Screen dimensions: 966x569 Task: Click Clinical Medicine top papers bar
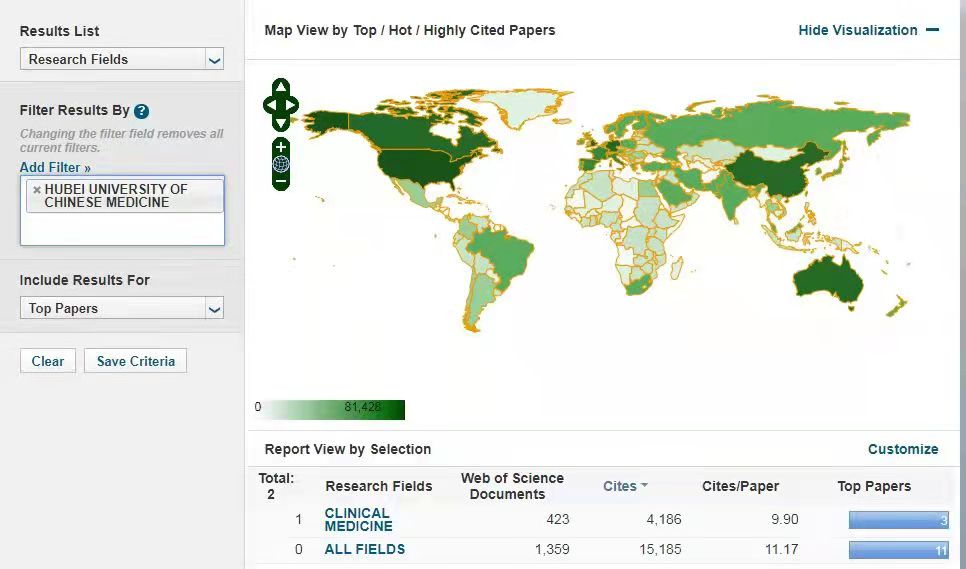pos(898,520)
